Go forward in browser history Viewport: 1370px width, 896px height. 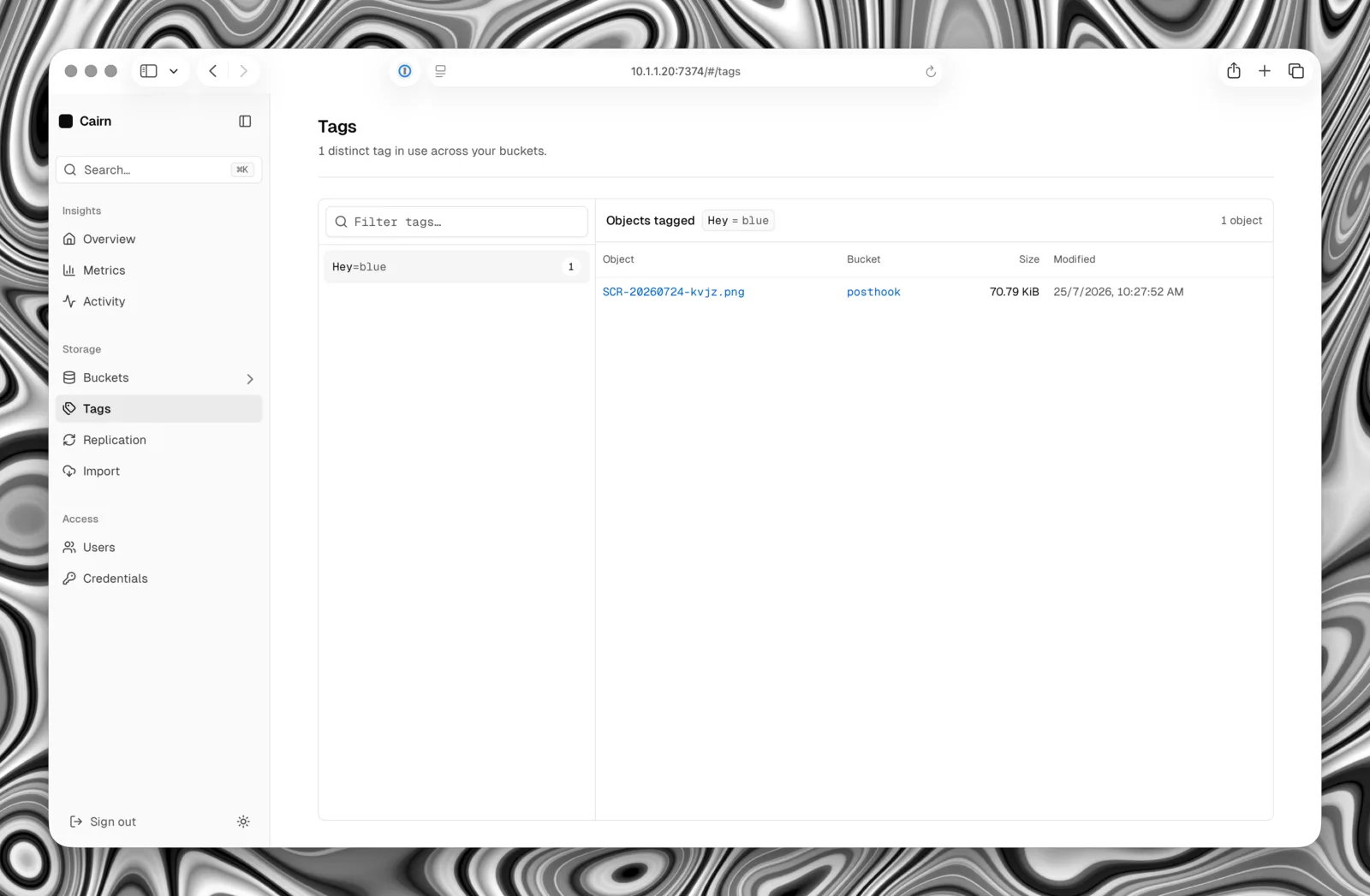pyautogui.click(x=243, y=71)
